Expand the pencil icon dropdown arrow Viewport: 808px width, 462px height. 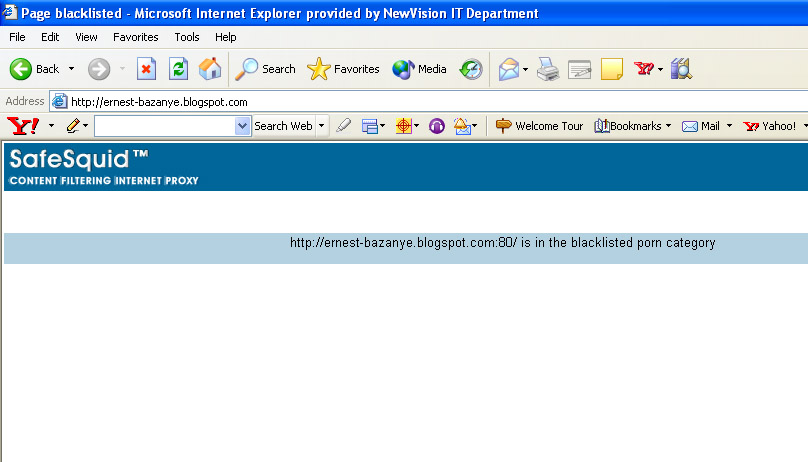86,126
